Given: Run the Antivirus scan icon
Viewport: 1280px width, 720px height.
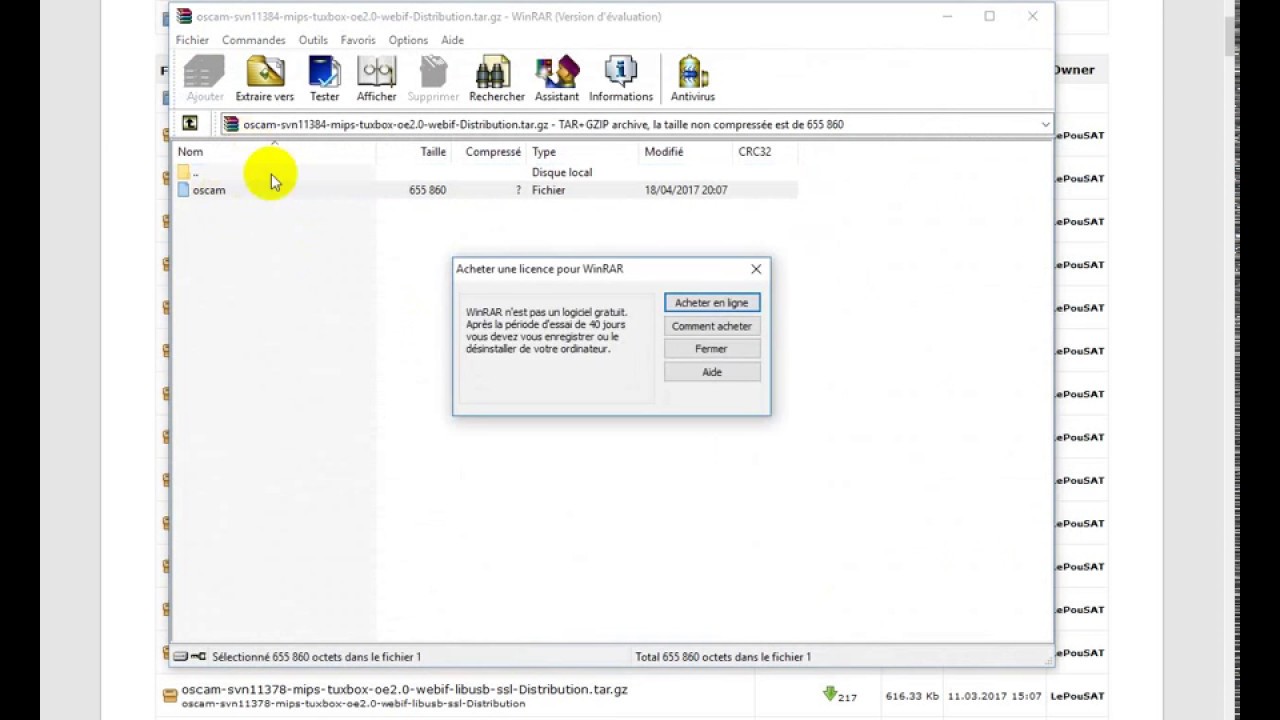Looking at the screenshot, I should coord(692,79).
